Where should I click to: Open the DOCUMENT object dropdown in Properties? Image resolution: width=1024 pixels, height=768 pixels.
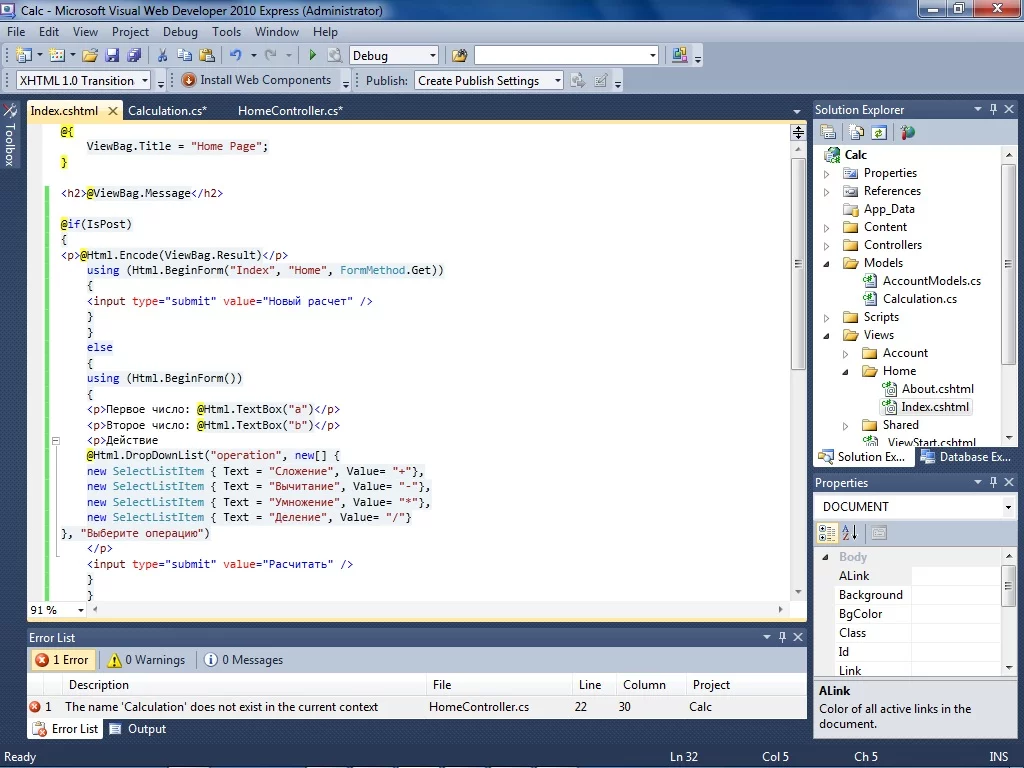1008,507
